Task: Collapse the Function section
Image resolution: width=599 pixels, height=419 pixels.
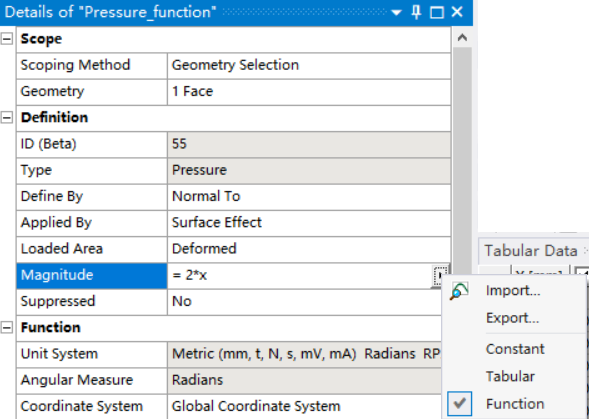Action: (7, 328)
